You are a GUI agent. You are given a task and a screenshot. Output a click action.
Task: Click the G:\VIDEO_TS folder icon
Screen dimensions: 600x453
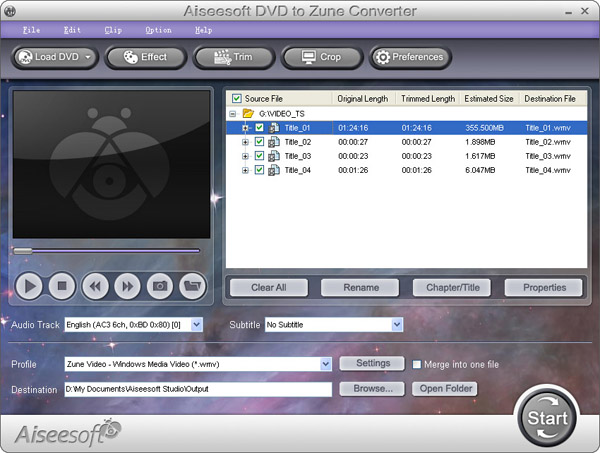248,113
